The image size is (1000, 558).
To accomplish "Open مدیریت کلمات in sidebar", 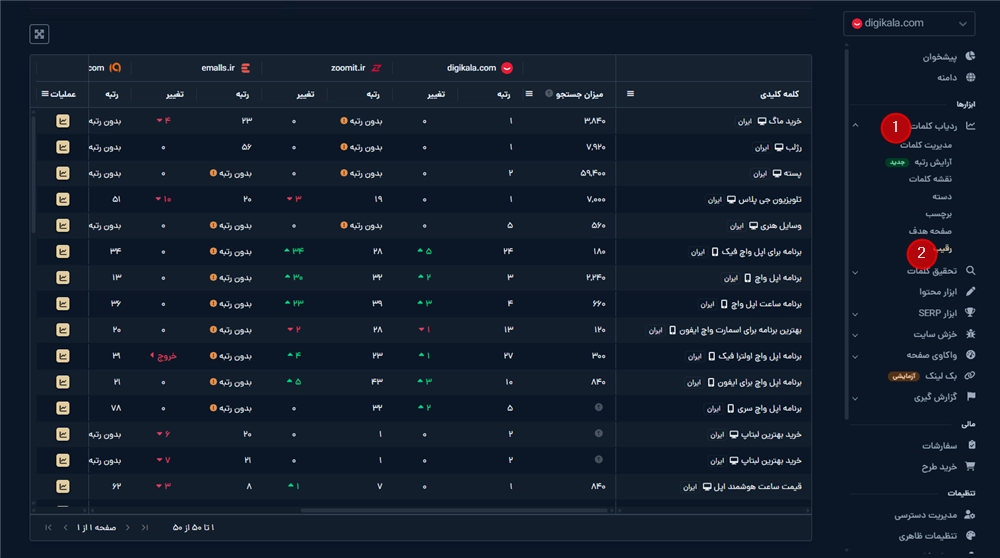I will 926,145.
